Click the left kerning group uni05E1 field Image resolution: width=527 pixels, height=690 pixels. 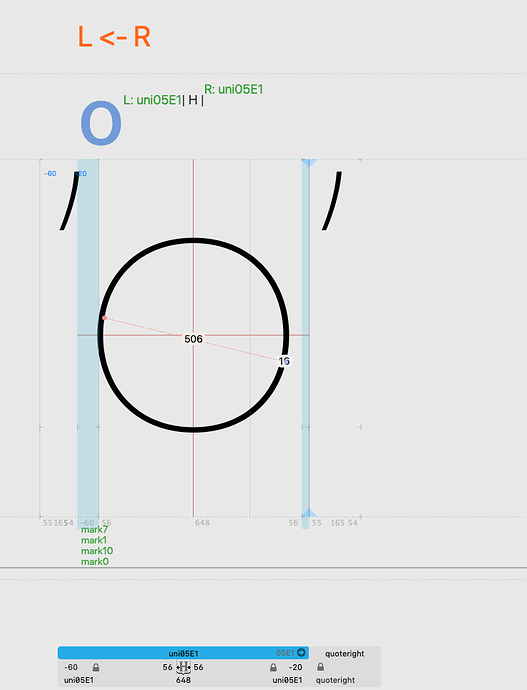click(79, 680)
